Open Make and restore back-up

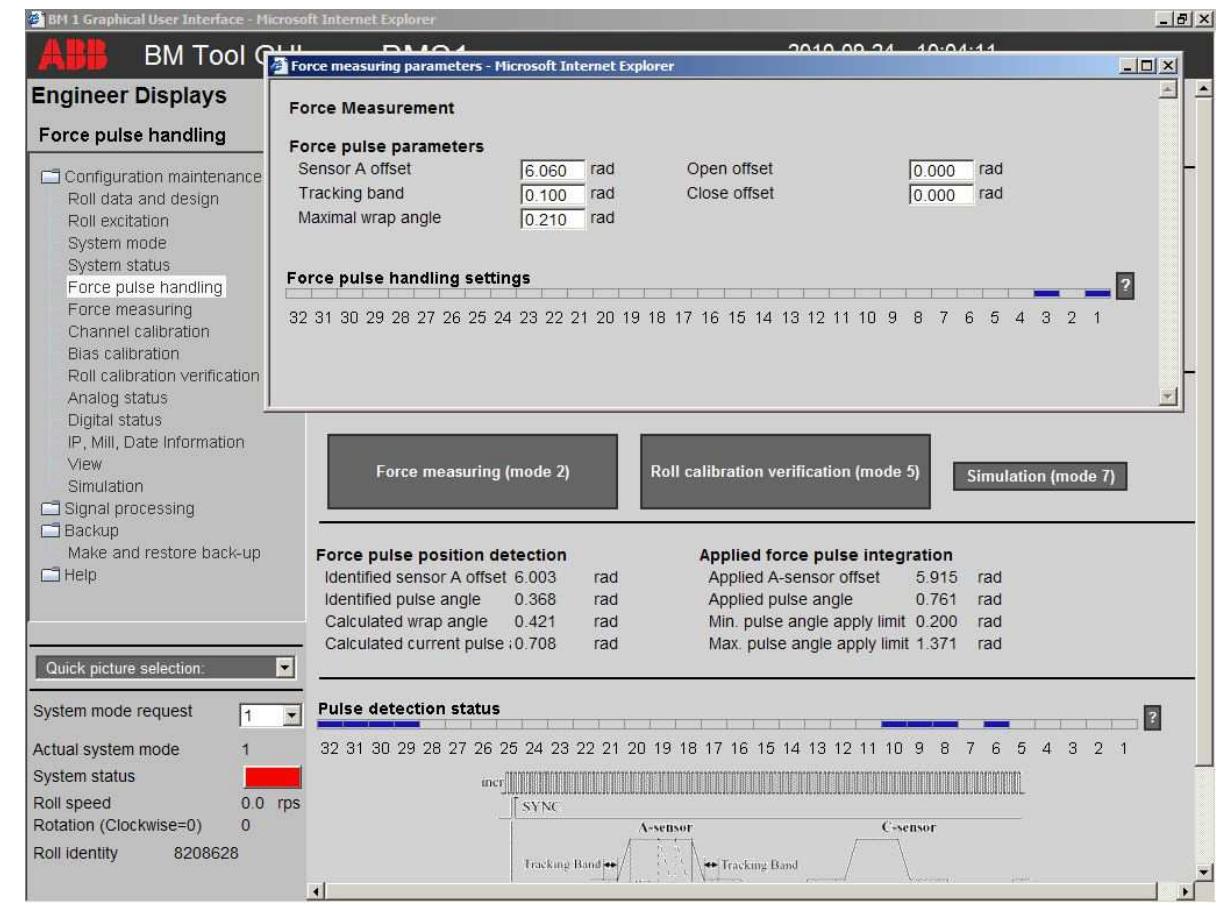(164, 553)
